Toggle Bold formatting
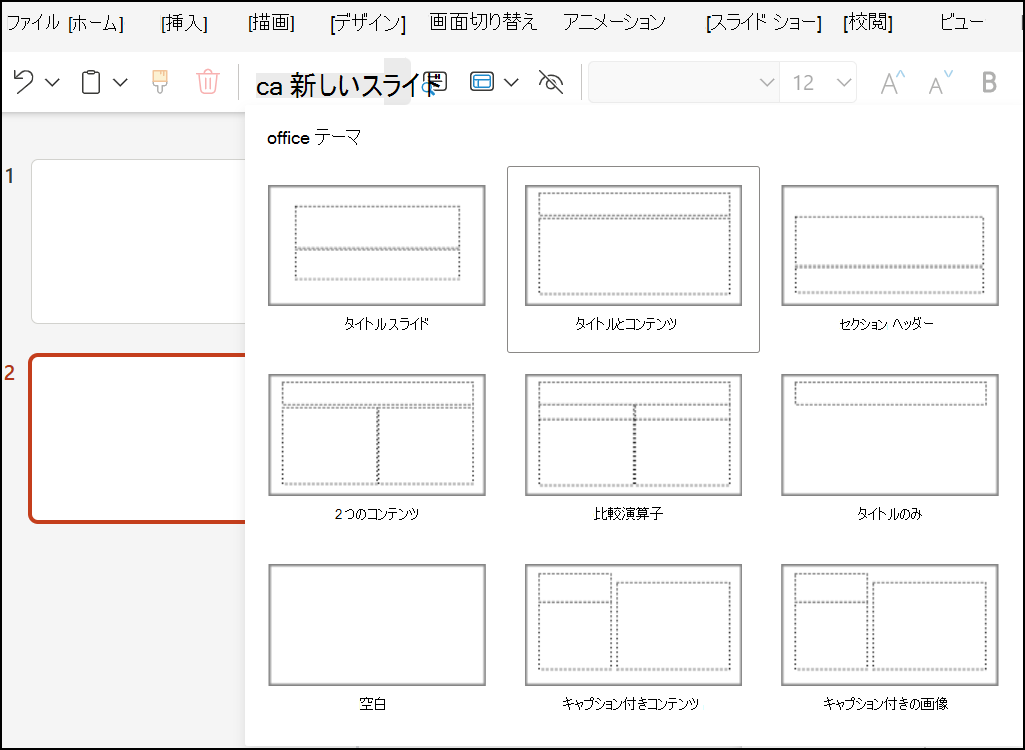The image size is (1025, 750). coord(989,82)
